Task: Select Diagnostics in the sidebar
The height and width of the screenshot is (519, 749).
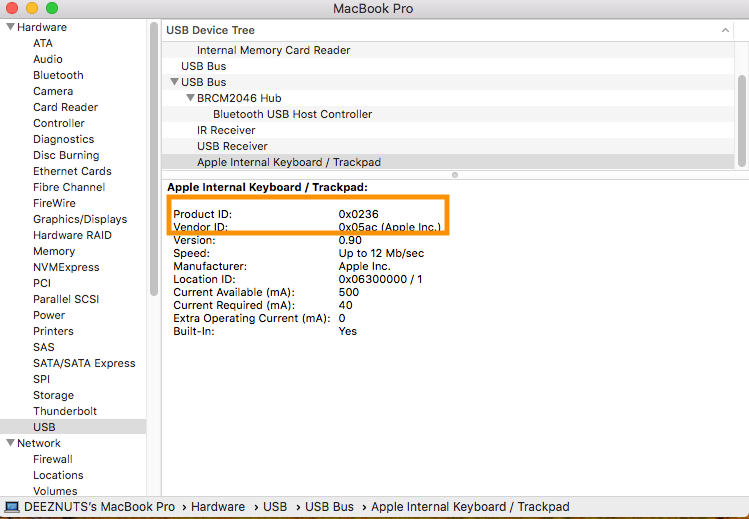Action: tap(64, 139)
